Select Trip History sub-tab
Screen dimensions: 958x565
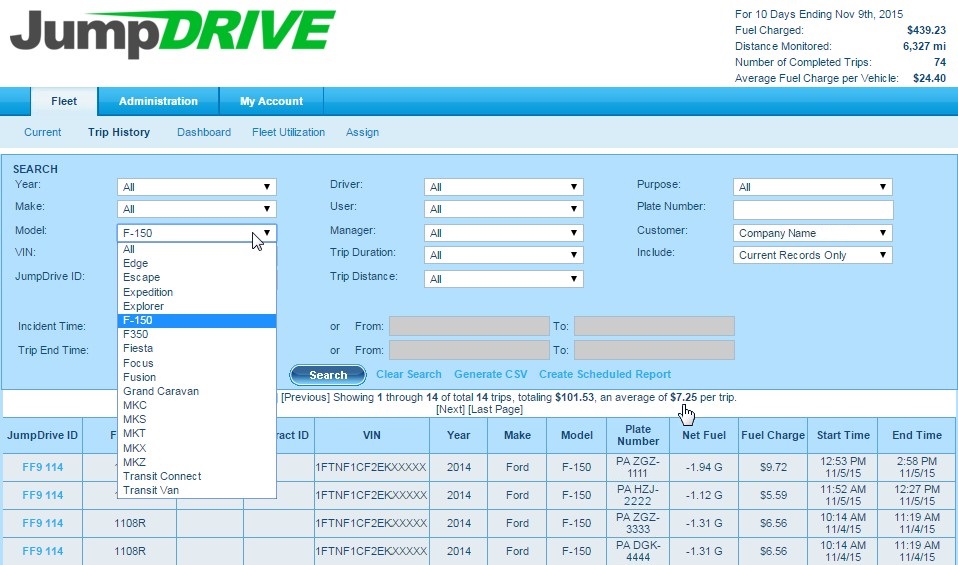tap(119, 132)
